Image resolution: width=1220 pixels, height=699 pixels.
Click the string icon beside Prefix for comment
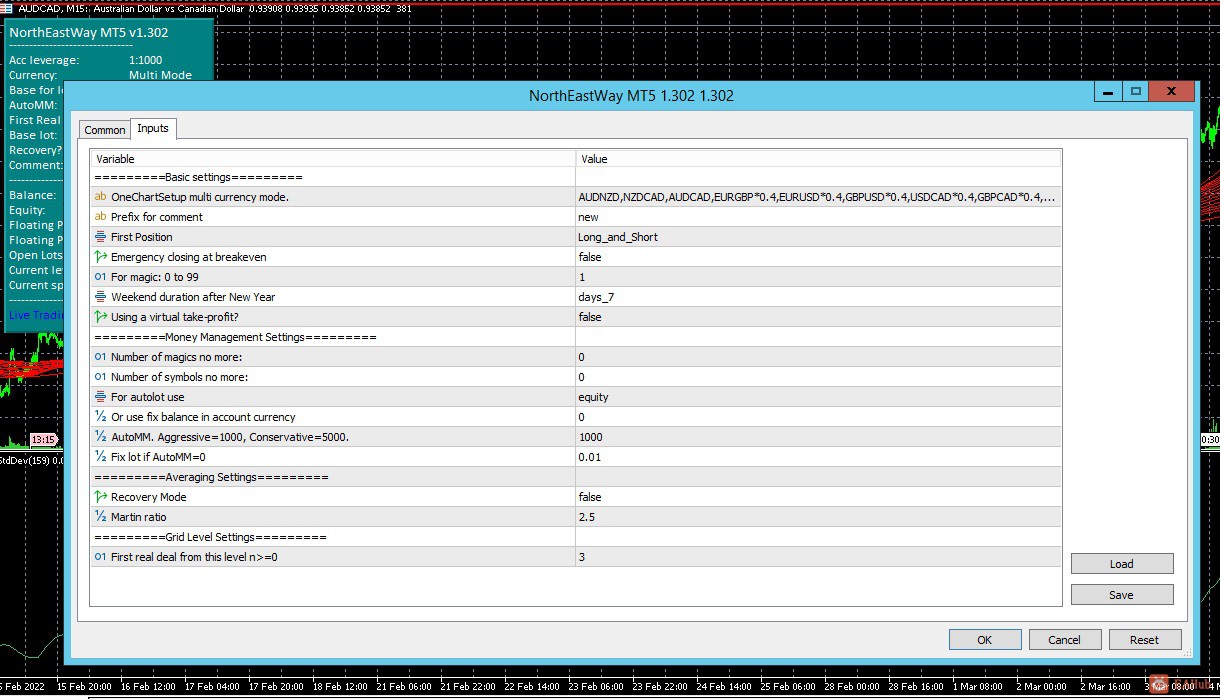coord(100,217)
